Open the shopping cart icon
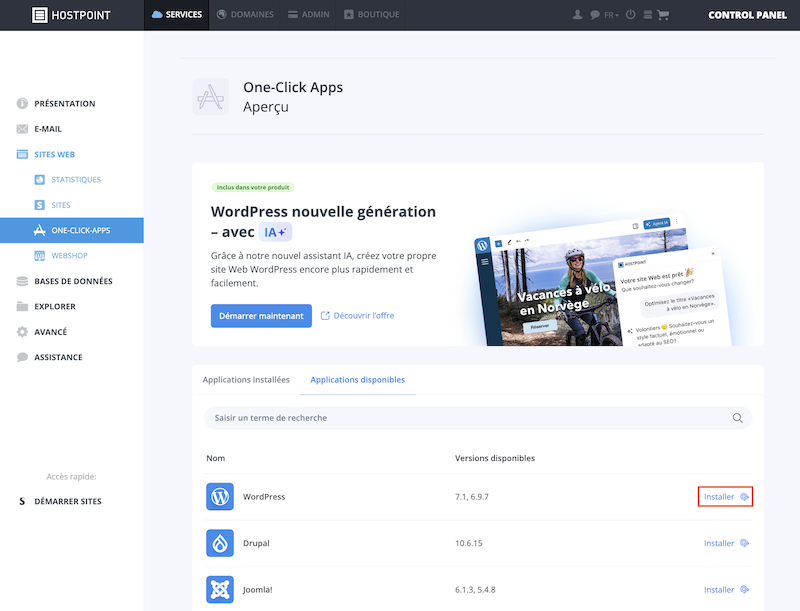The height and width of the screenshot is (611, 800). click(663, 15)
